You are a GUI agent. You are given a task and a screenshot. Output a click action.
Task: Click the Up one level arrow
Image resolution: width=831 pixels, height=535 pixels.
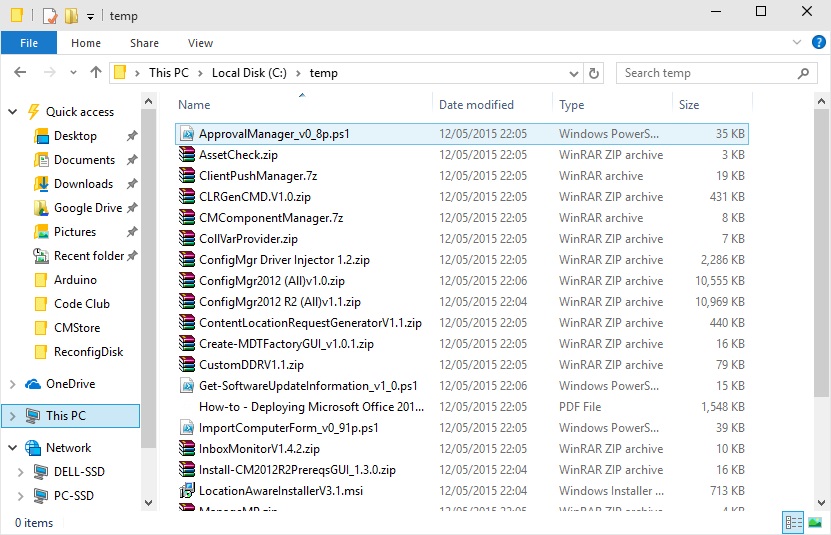[96, 73]
